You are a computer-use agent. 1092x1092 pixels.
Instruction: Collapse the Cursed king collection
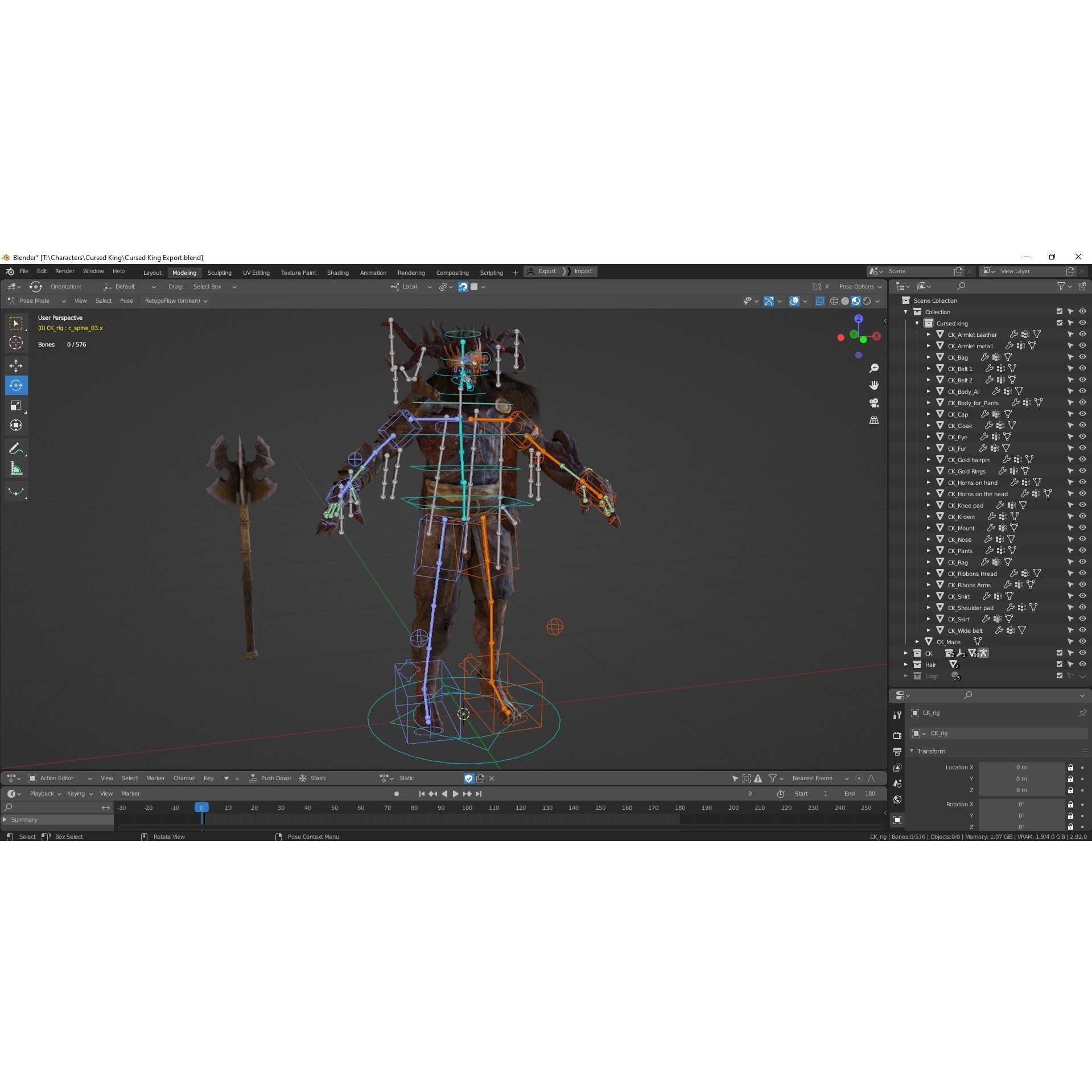pyautogui.click(x=917, y=323)
